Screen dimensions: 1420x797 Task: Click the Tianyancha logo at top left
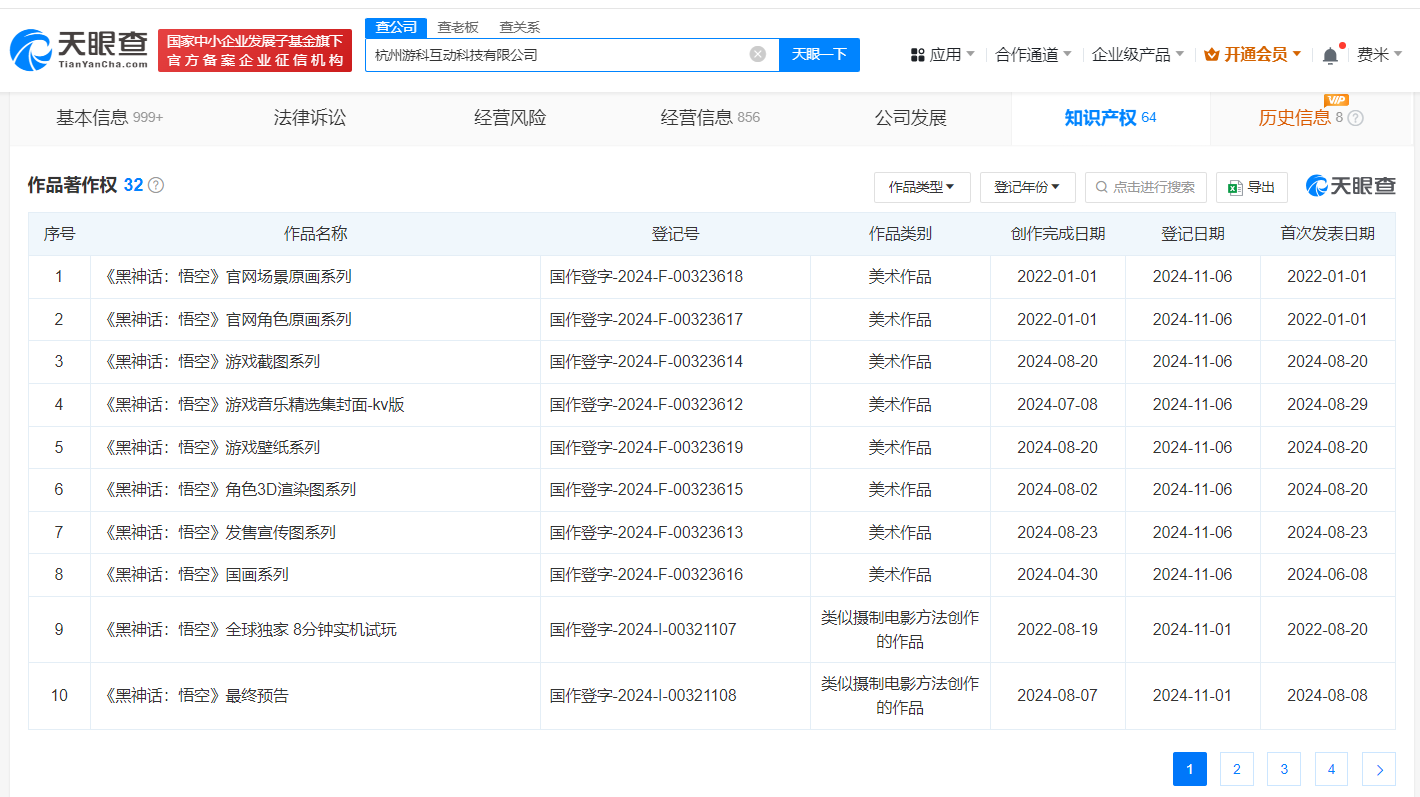[78, 45]
